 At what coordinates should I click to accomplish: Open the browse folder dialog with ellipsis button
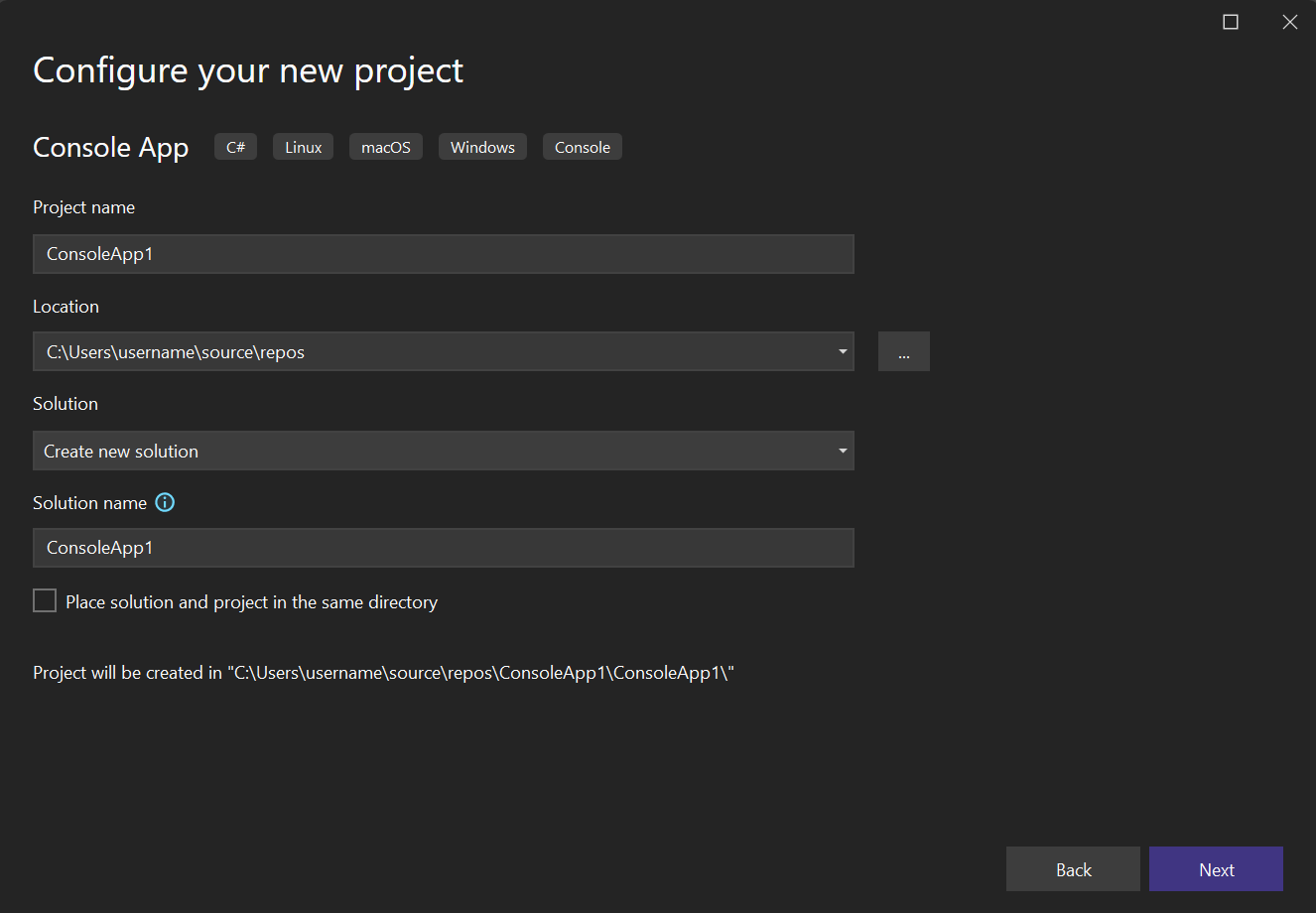[x=903, y=351]
